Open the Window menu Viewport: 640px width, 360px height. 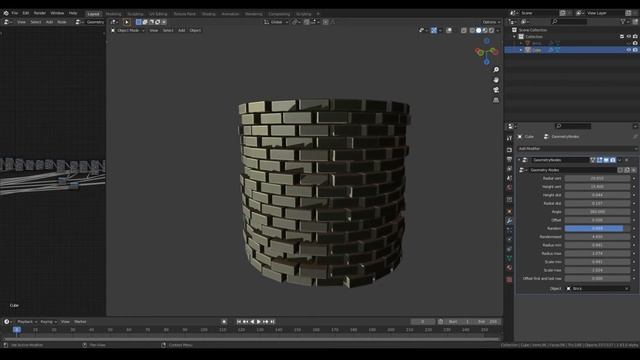click(x=57, y=13)
